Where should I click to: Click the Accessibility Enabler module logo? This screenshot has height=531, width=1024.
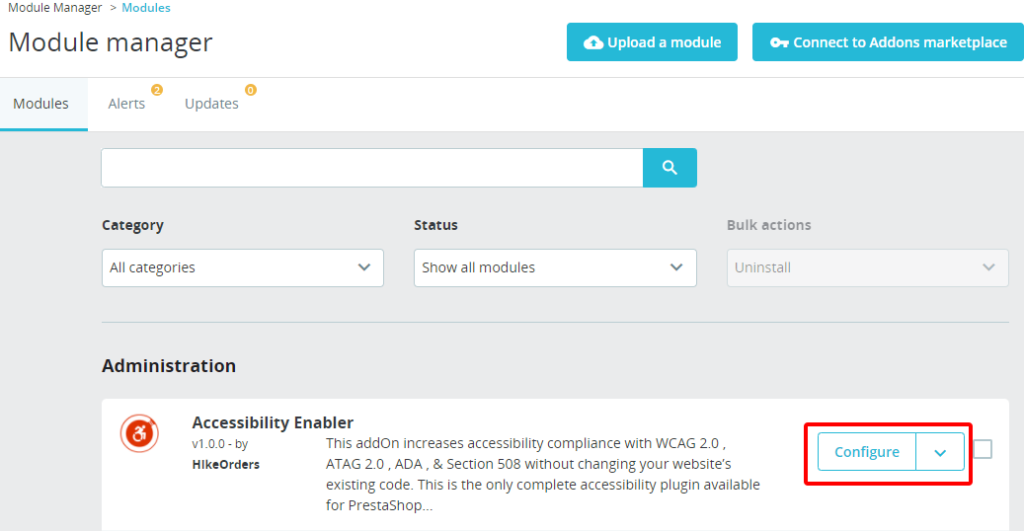point(139,433)
